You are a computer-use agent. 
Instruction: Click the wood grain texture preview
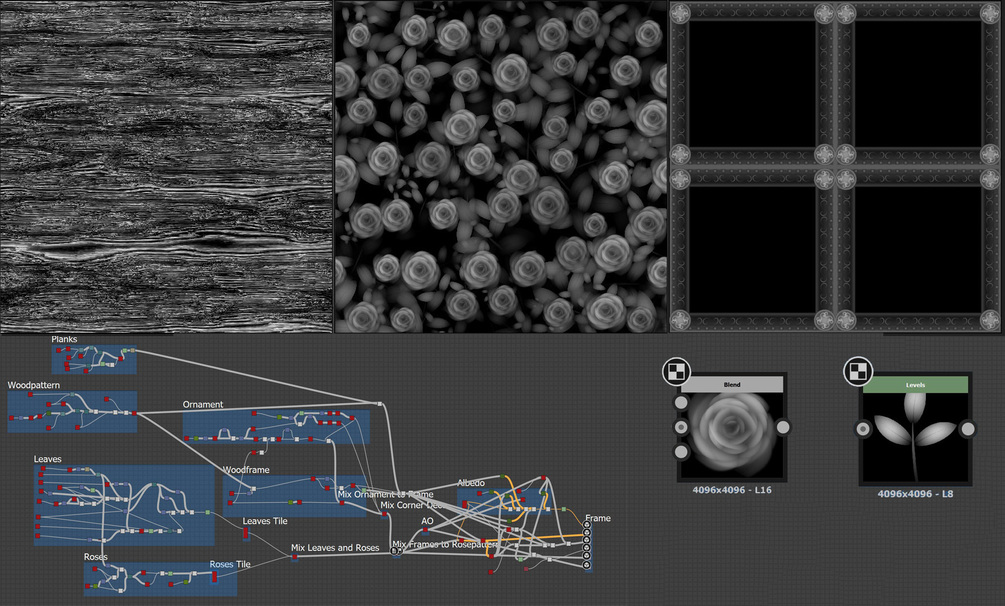click(166, 166)
